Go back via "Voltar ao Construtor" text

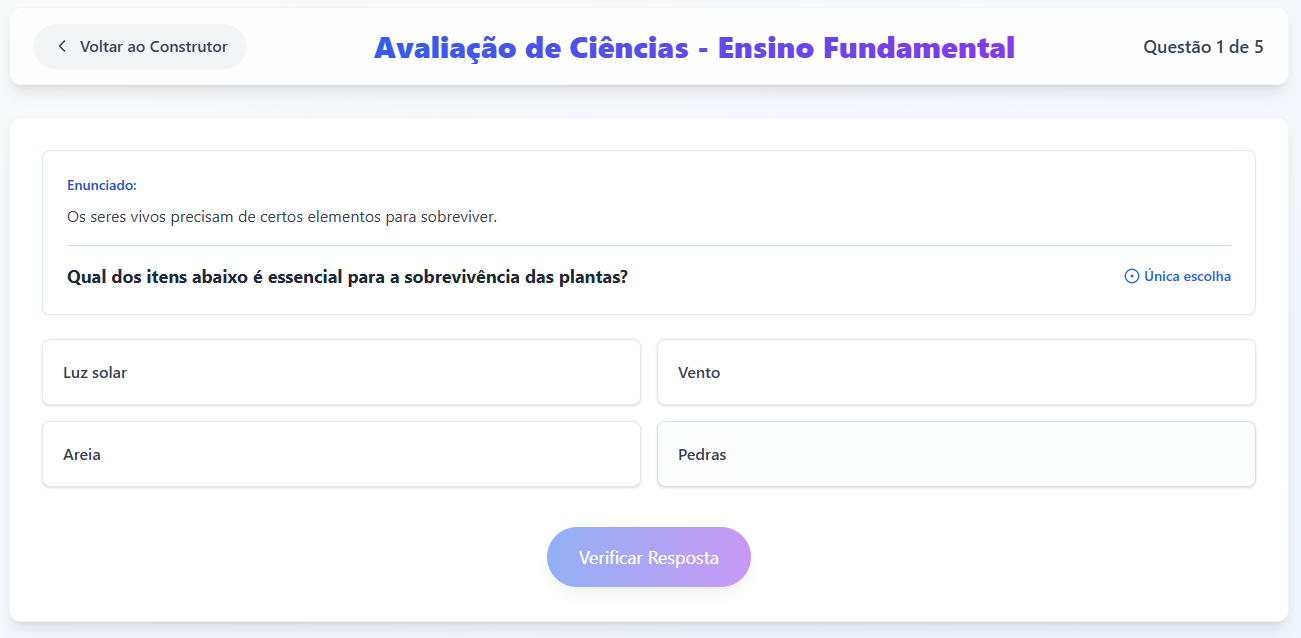pos(153,47)
